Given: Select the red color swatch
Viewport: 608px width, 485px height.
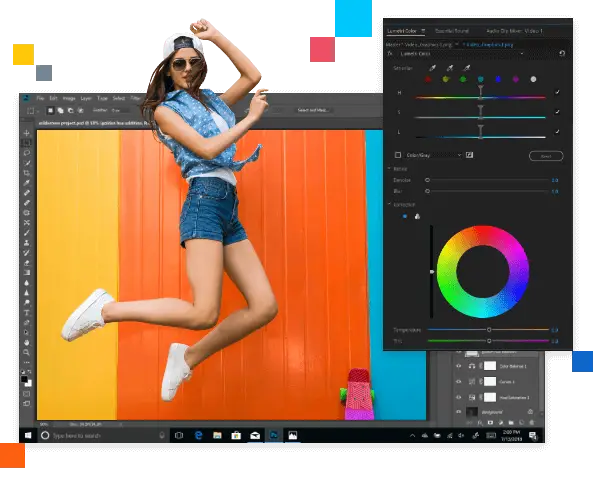Looking at the screenshot, I should 428,79.
